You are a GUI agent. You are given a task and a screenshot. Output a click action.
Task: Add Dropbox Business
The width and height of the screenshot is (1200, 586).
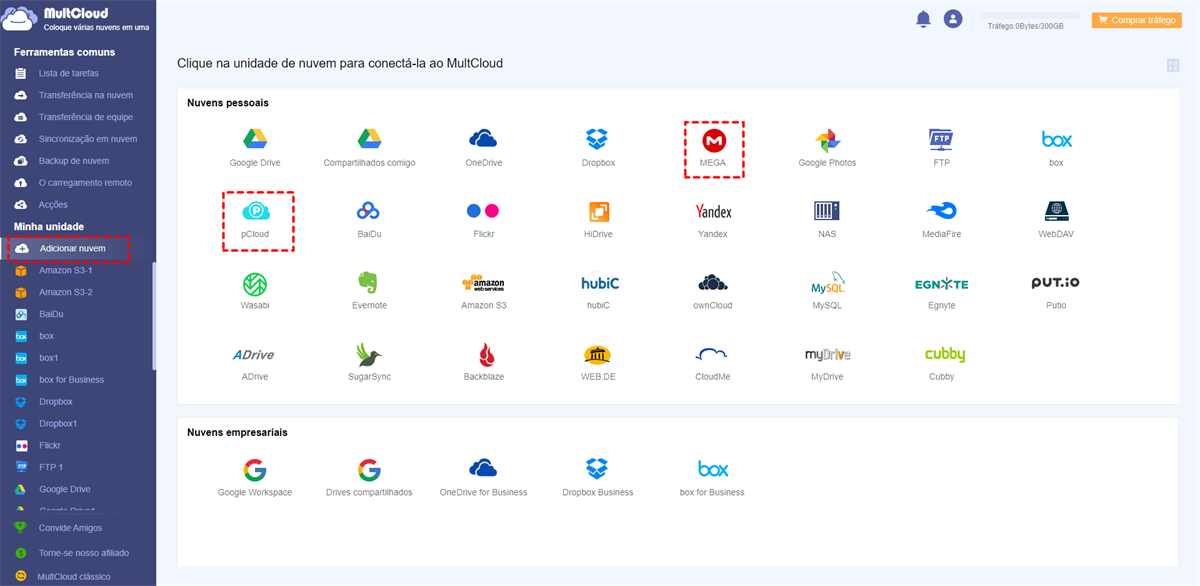pyautogui.click(x=598, y=477)
